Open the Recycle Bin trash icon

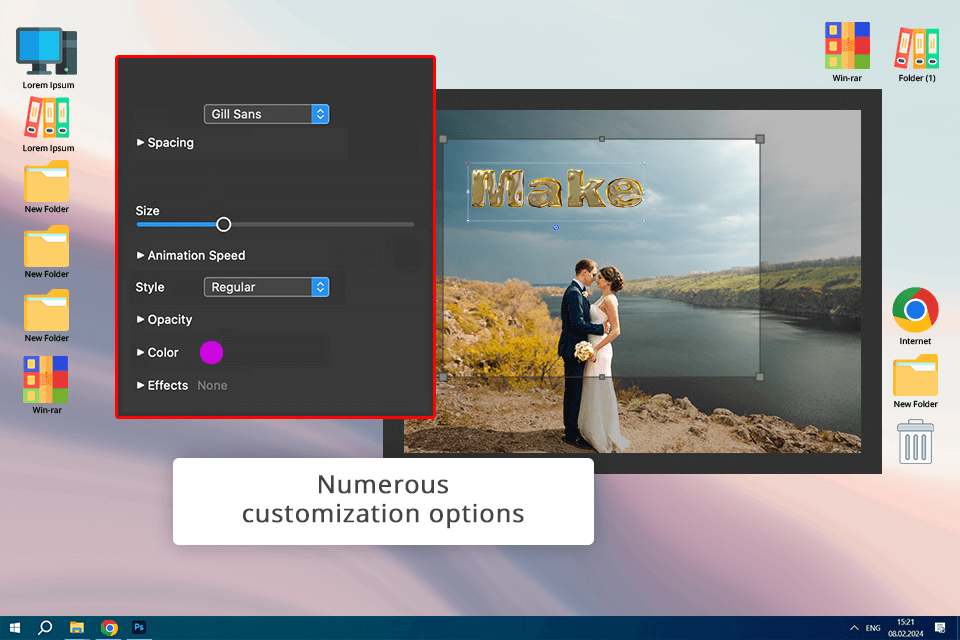coord(915,442)
